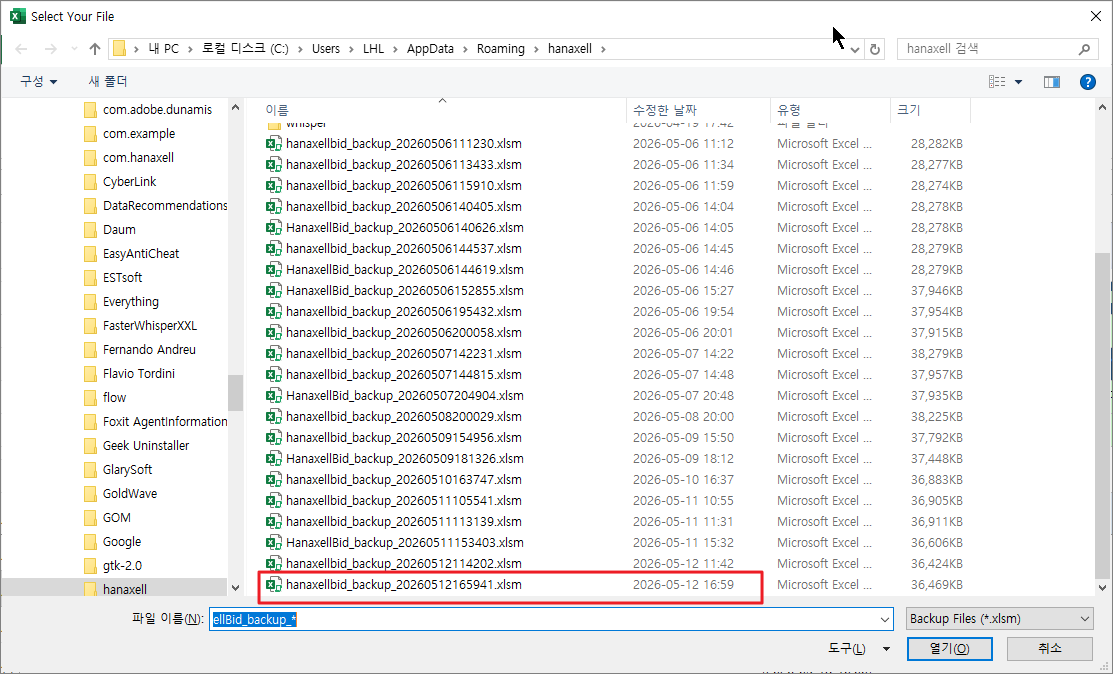Select Roaming in the address breadcrumb
The width and height of the screenshot is (1113, 674).
pos(500,49)
